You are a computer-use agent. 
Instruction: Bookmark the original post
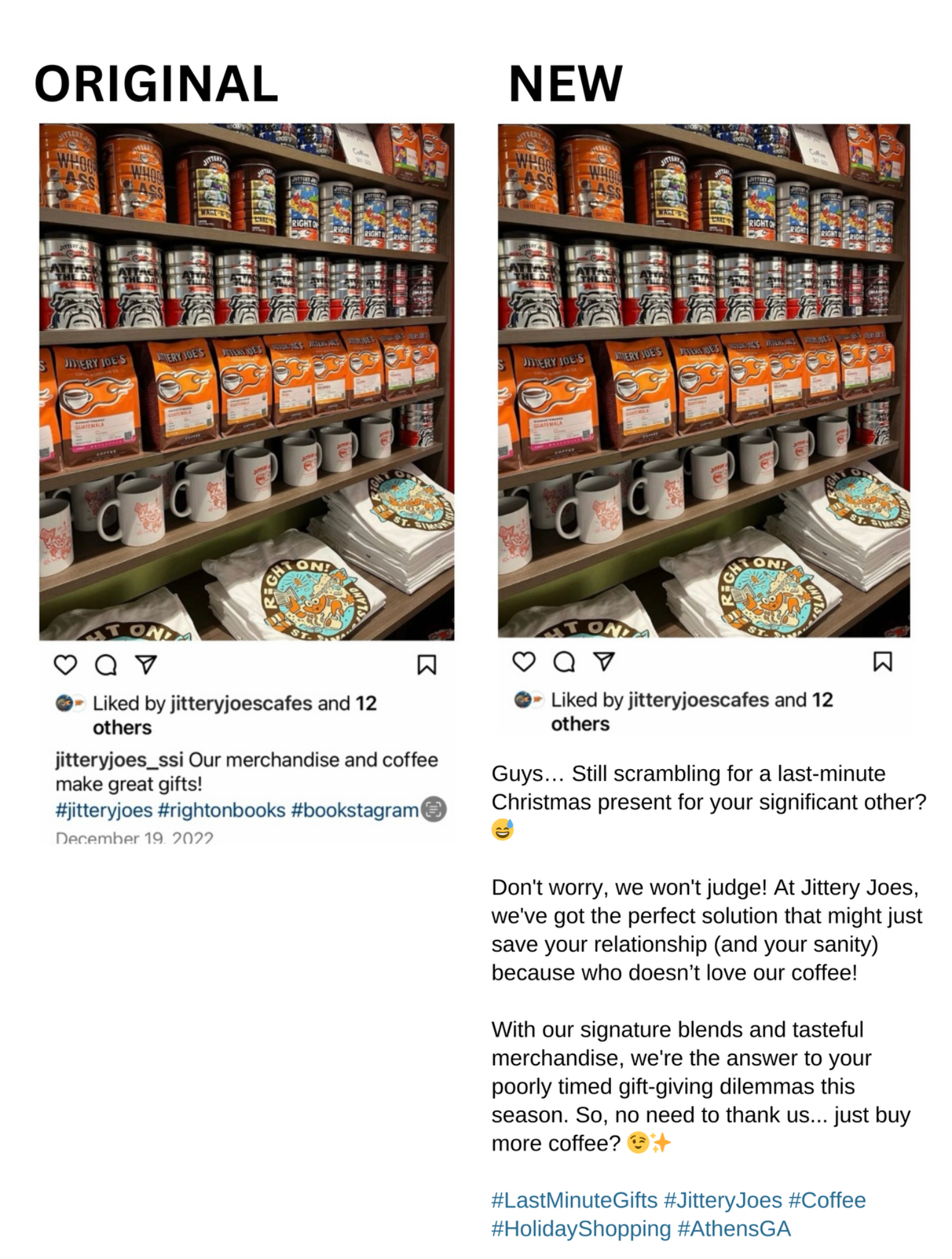coord(427,665)
